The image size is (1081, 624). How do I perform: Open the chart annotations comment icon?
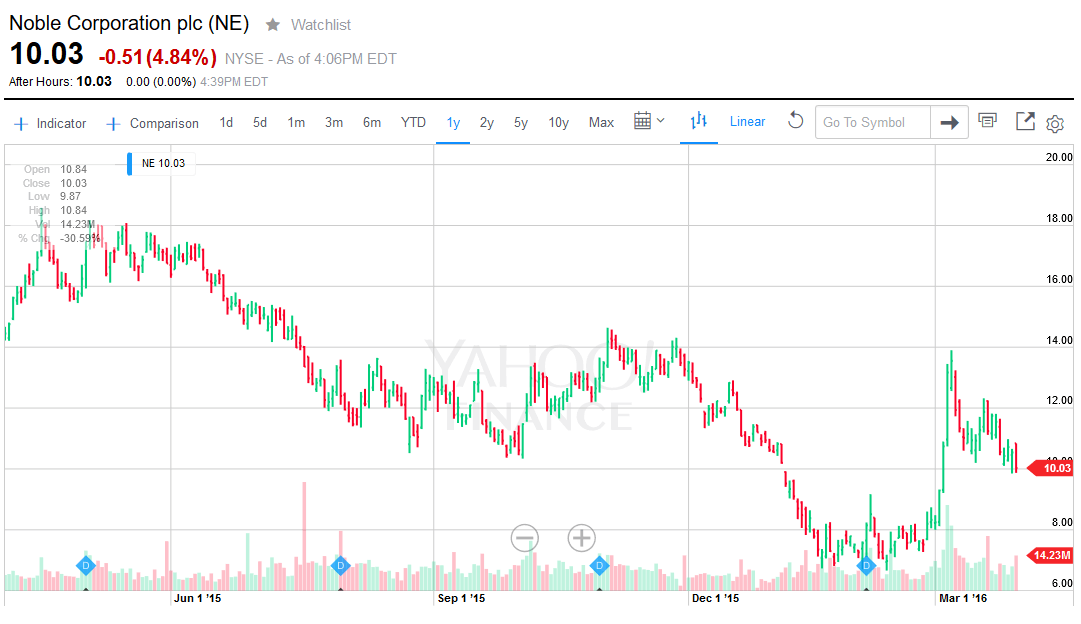[987, 121]
